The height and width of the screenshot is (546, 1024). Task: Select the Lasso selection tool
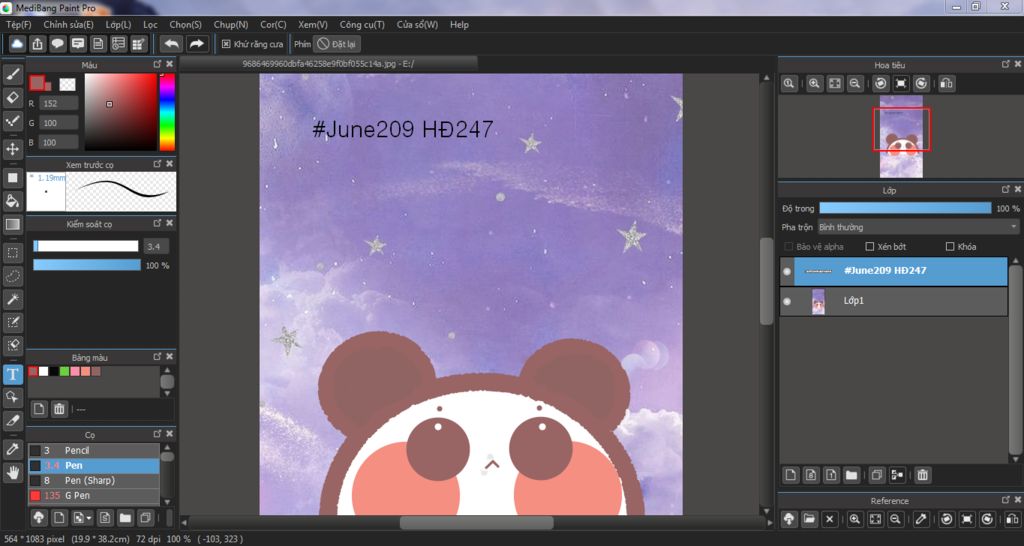tap(12, 276)
